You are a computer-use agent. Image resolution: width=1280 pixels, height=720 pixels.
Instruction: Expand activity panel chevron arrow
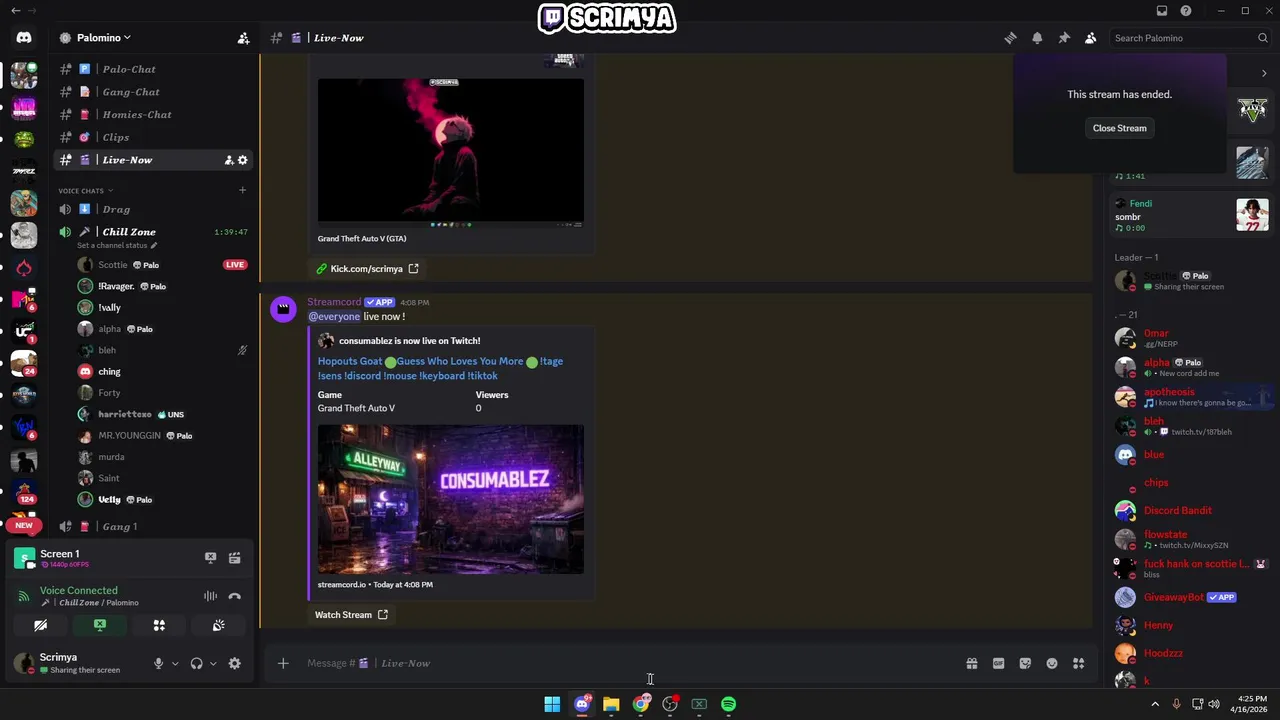point(1264,73)
